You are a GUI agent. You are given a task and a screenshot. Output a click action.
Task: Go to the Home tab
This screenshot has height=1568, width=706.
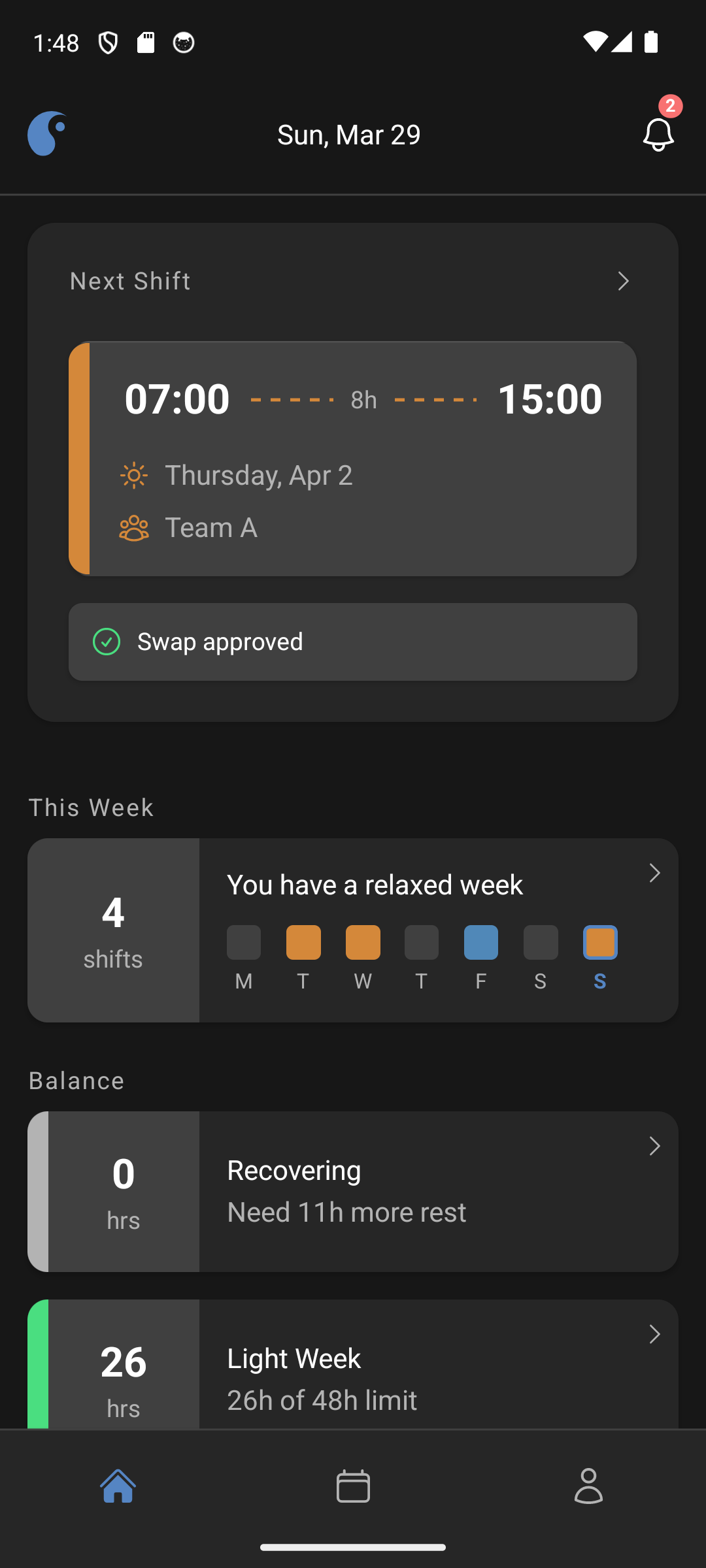click(118, 1486)
